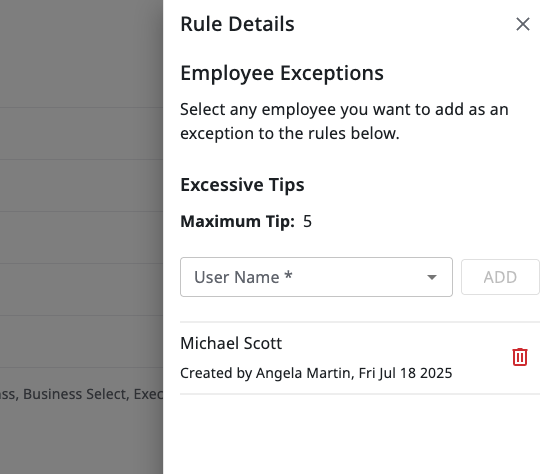Viewport: 554px width, 474px height.
Task: Click the date Fri Jul 18 2025
Action: tap(405, 373)
